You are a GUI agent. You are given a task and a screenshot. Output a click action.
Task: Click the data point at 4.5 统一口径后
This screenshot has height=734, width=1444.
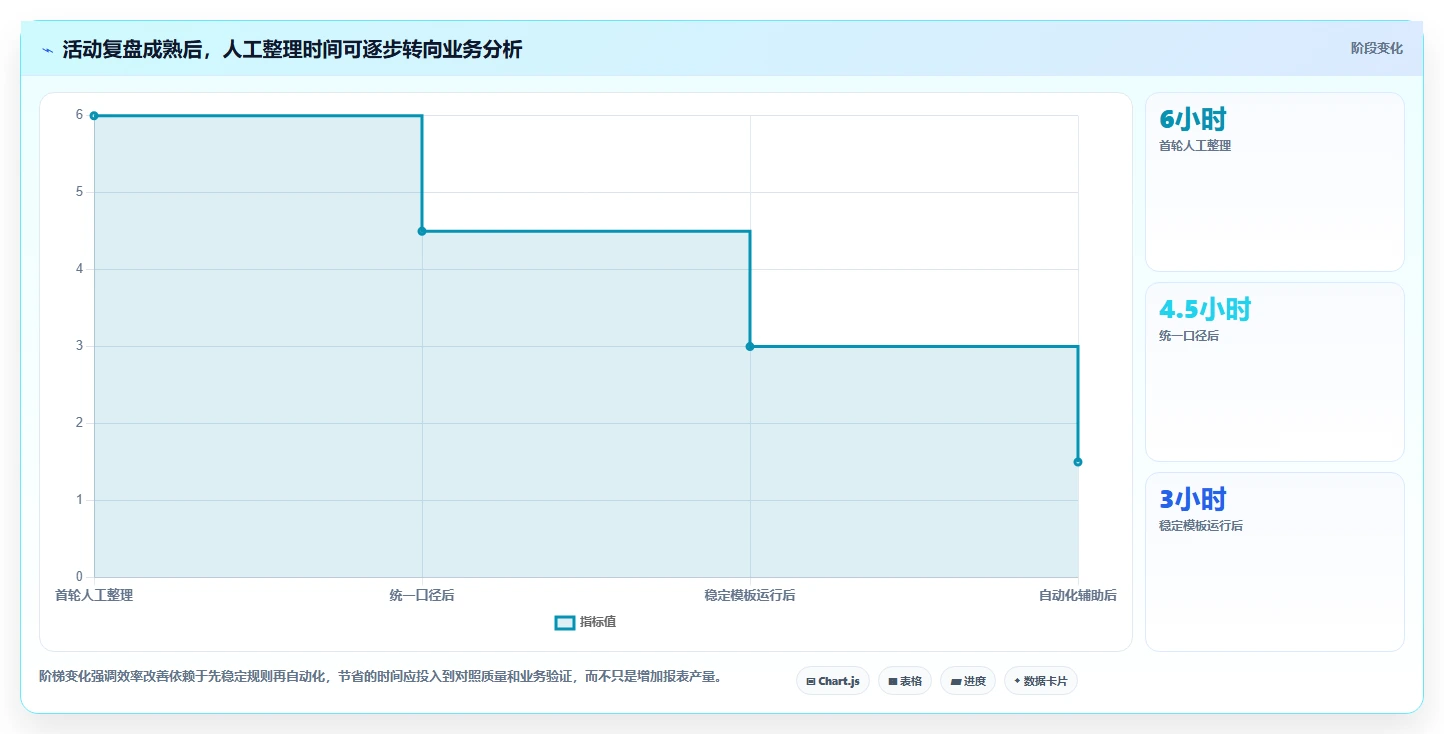click(422, 231)
